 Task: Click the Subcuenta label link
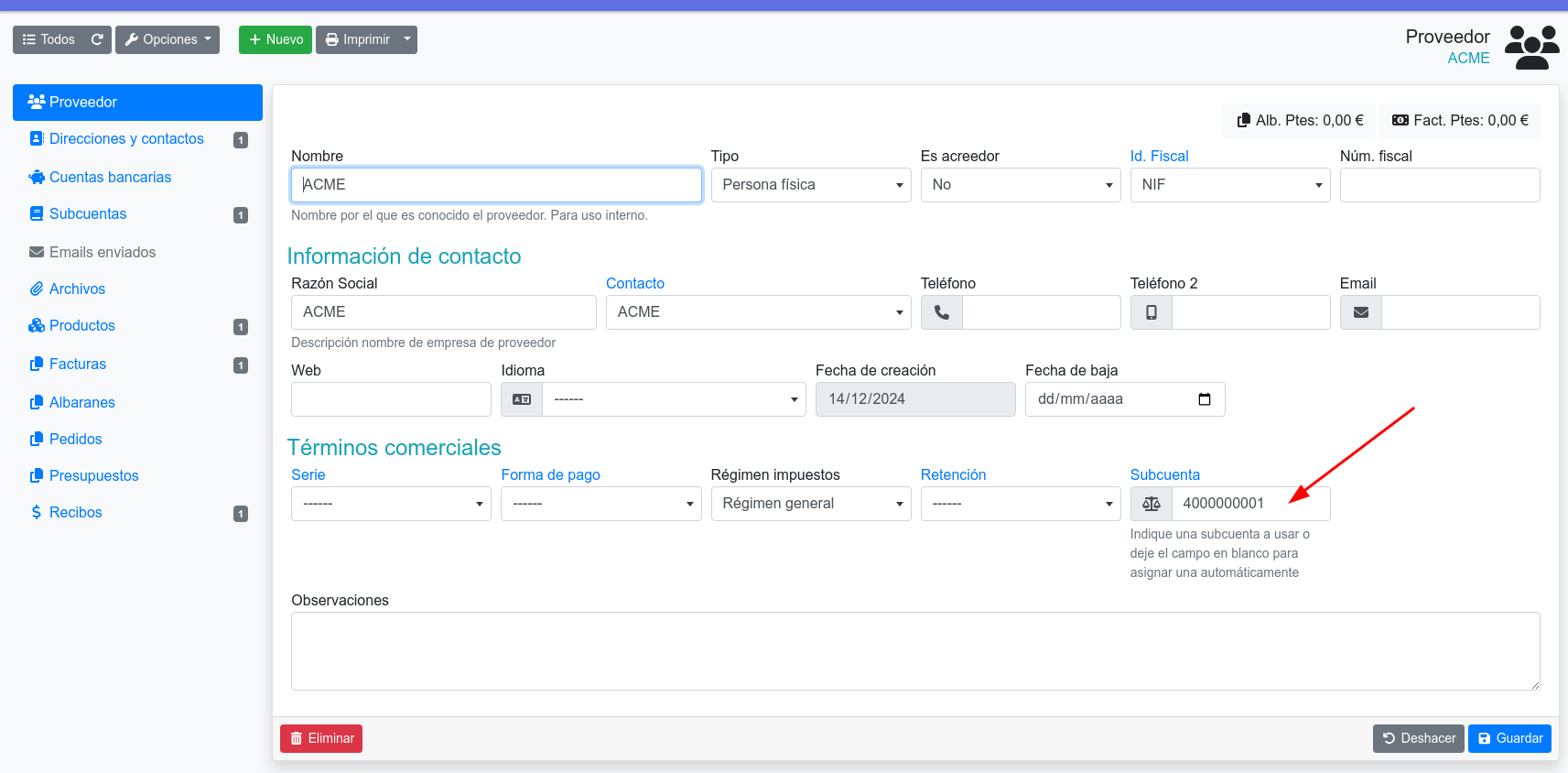tap(1164, 475)
